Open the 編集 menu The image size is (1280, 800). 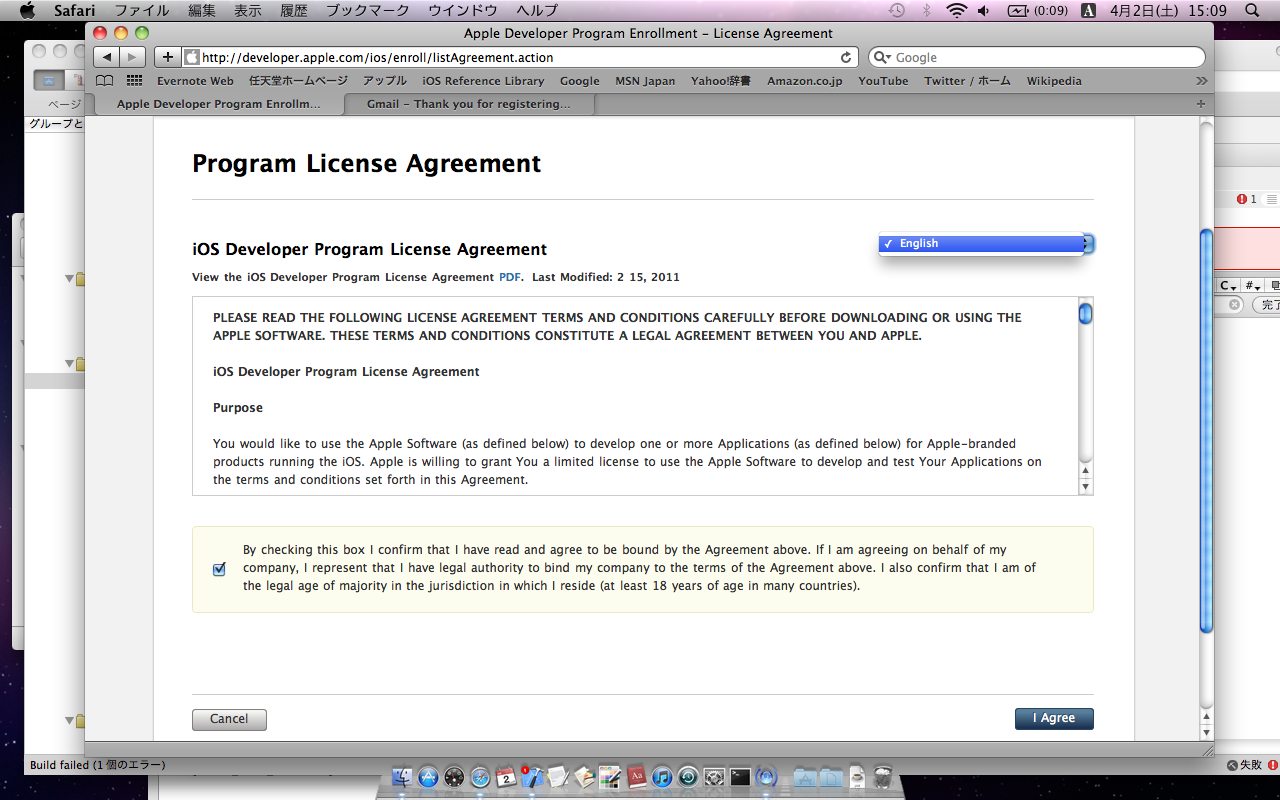coord(201,10)
